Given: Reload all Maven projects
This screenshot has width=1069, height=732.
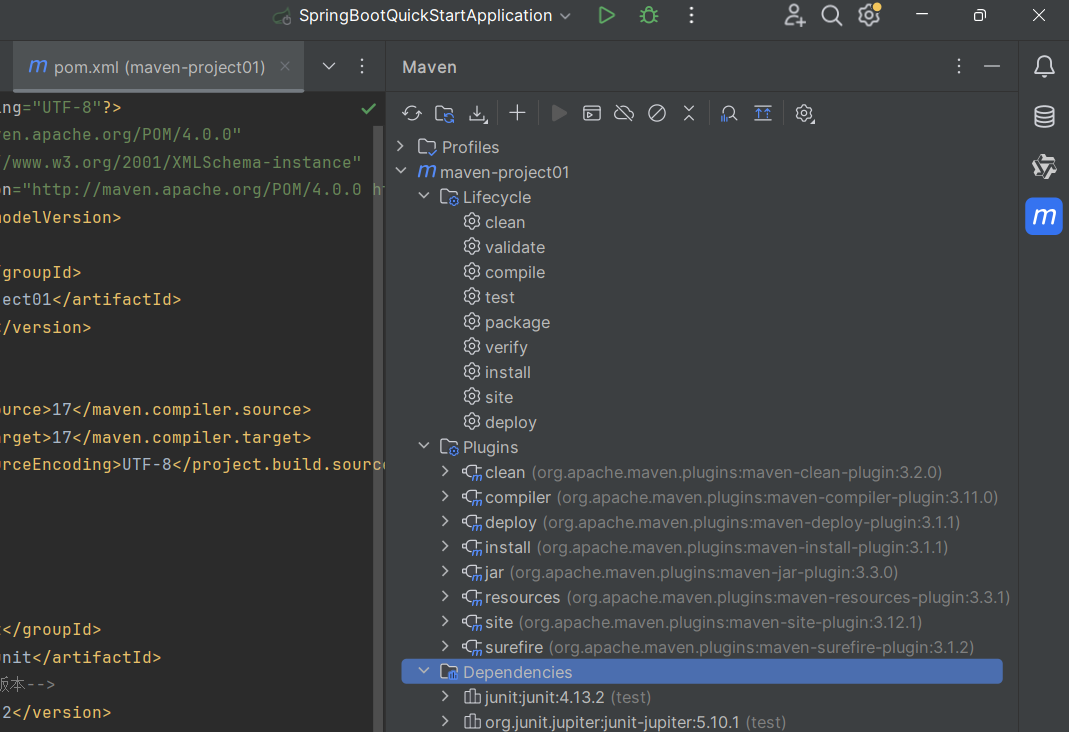Looking at the screenshot, I should (x=412, y=113).
